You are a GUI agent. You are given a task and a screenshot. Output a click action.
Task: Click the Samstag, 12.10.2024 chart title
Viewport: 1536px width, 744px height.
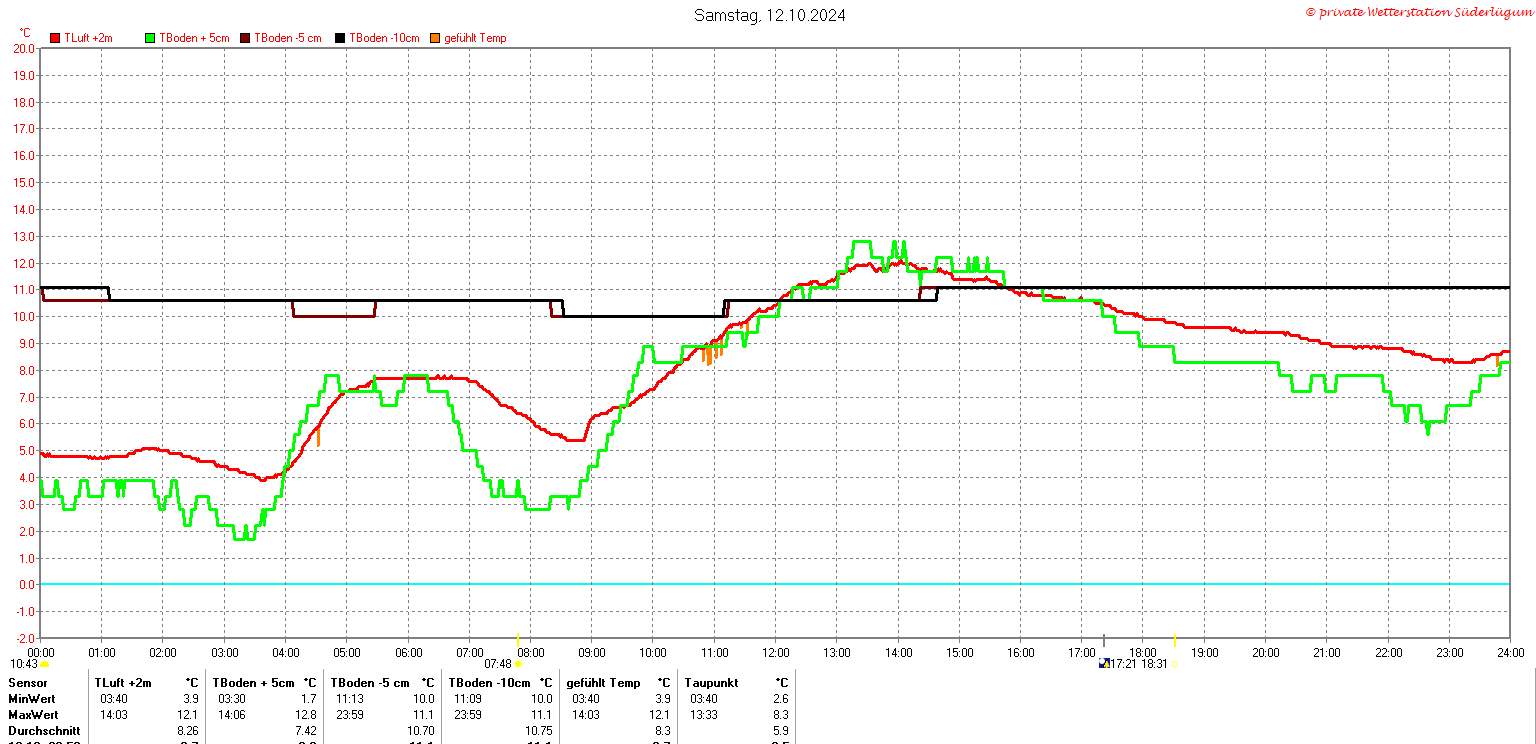[770, 15]
